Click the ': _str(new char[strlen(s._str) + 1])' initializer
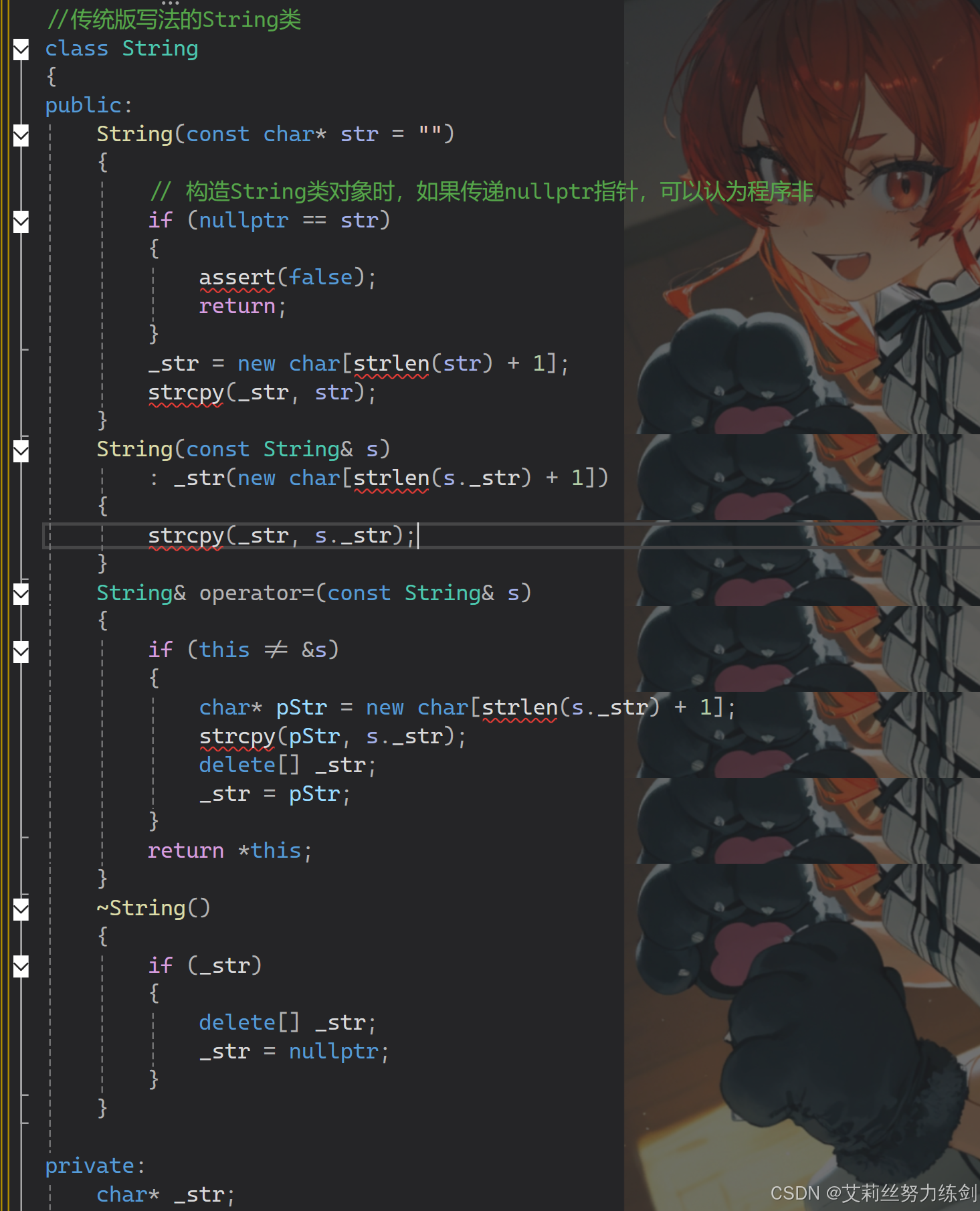Image resolution: width=980 pixels, height=1211 pixels. (379, 478)
